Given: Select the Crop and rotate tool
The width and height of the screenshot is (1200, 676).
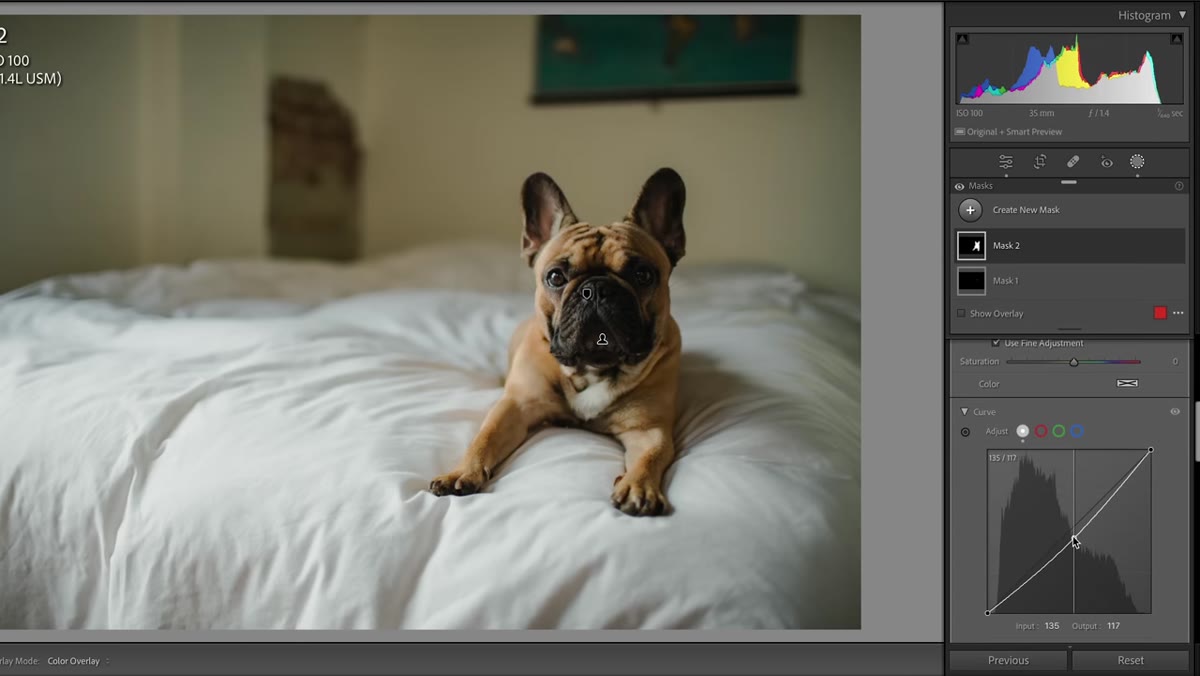Looking at the screenshot, I should [1040, 162].
